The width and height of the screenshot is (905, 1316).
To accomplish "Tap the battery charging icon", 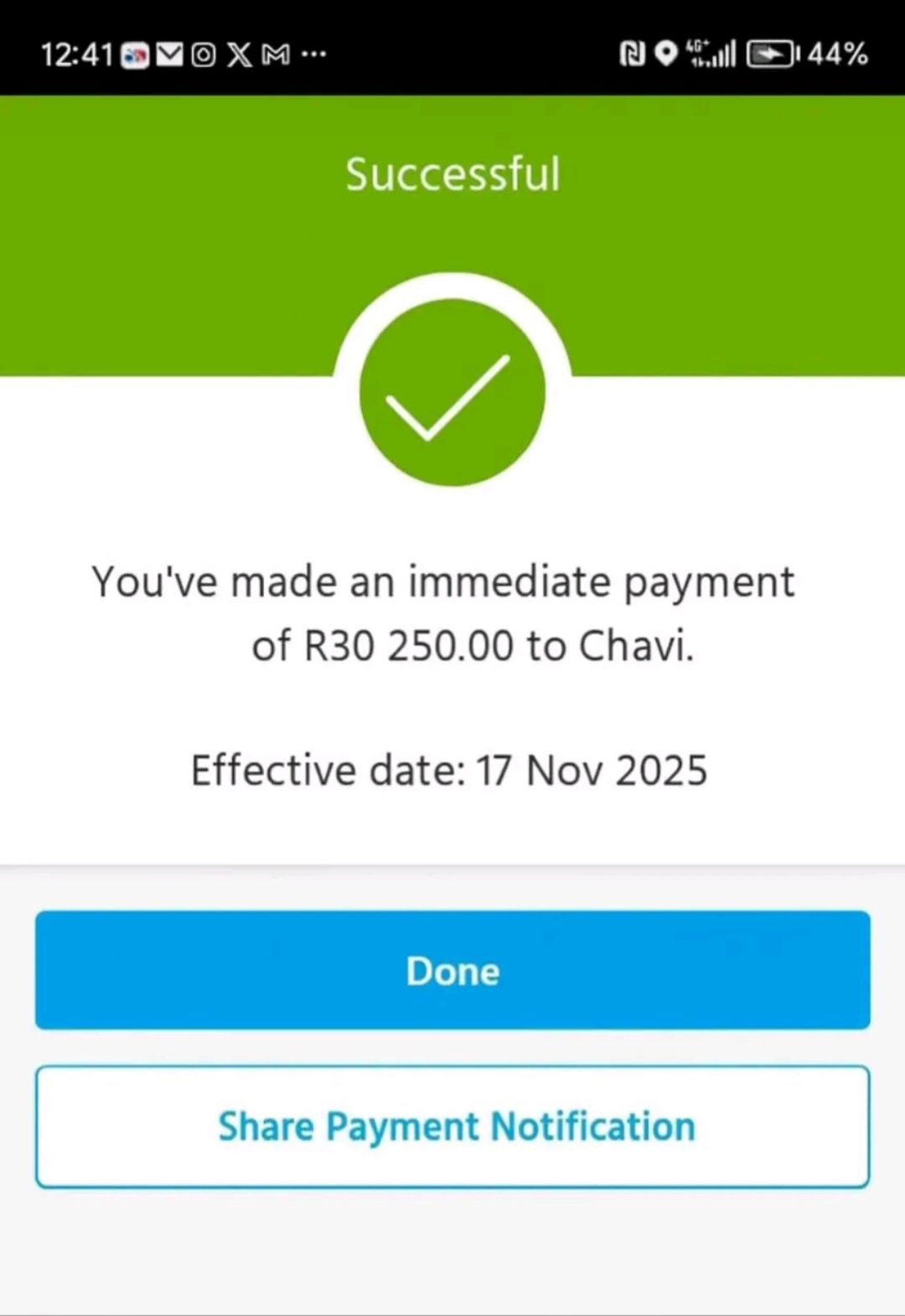I will pyautogui.click(x=772, y=54).
